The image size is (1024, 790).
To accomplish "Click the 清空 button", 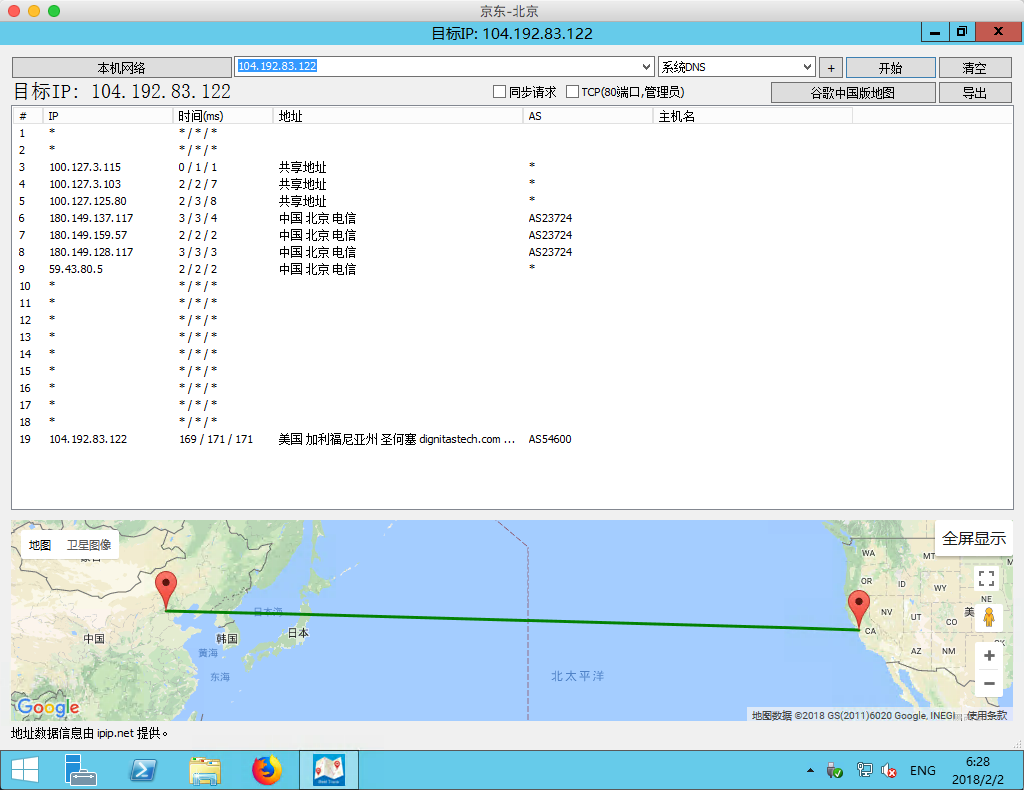I will point(974,68).
